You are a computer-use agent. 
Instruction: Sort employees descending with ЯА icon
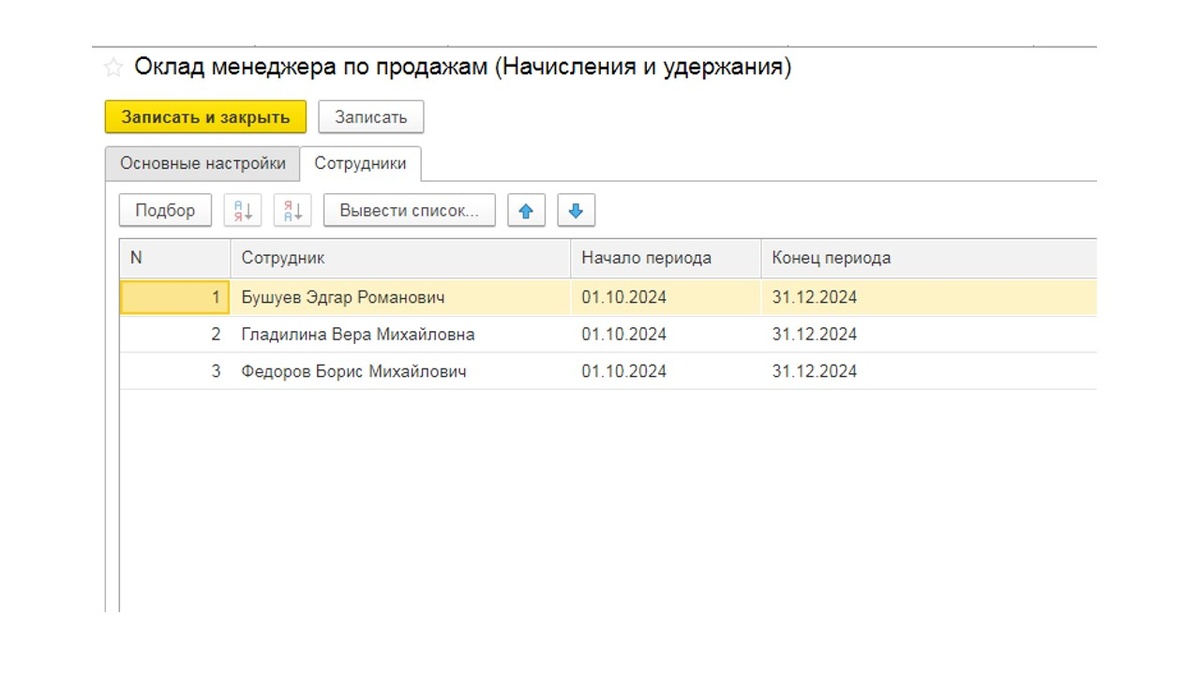(292, 209)
